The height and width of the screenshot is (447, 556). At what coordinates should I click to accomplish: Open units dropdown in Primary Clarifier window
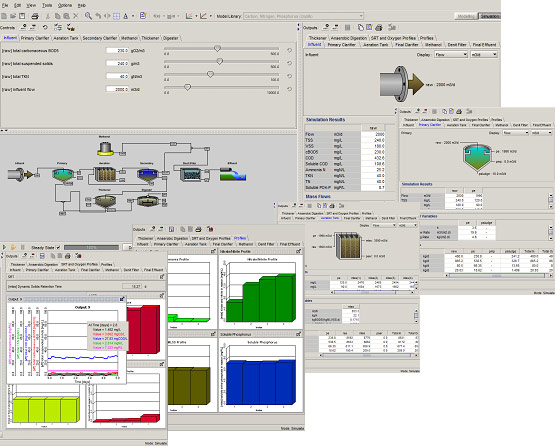click(x=541, y=133)
